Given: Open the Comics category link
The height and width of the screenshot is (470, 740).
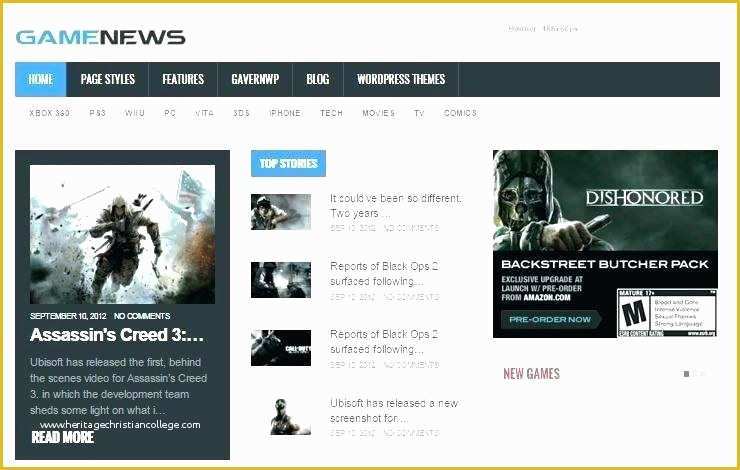Looking at the screenshot, I should (x=460, y=113).
